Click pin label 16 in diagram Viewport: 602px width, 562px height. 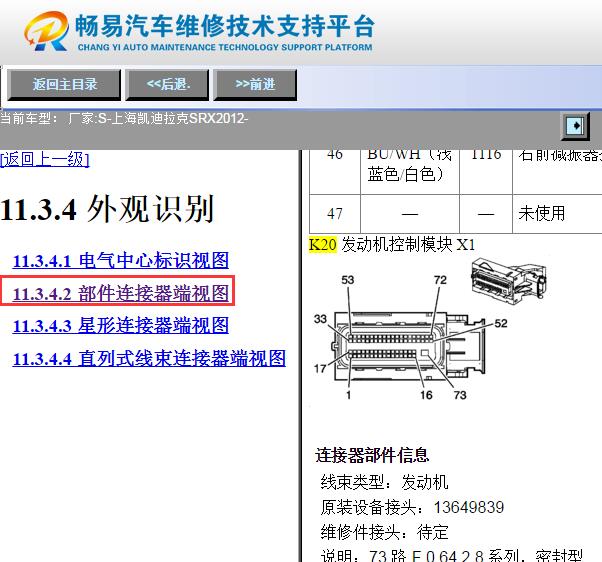[426, 395]
